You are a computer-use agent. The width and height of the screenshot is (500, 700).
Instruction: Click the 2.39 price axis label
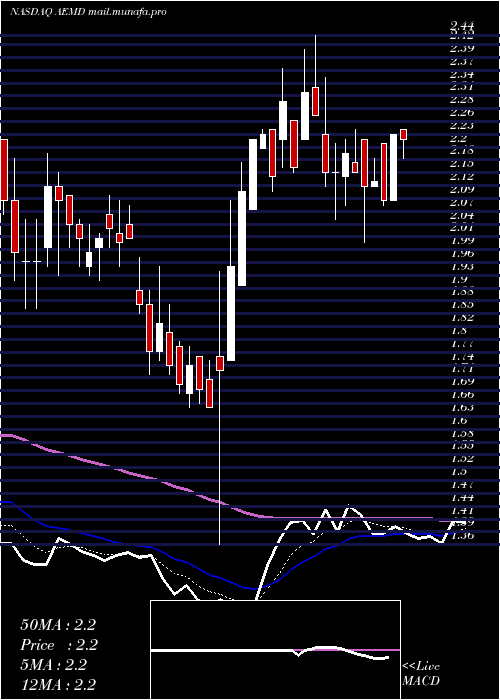[462, 48]
